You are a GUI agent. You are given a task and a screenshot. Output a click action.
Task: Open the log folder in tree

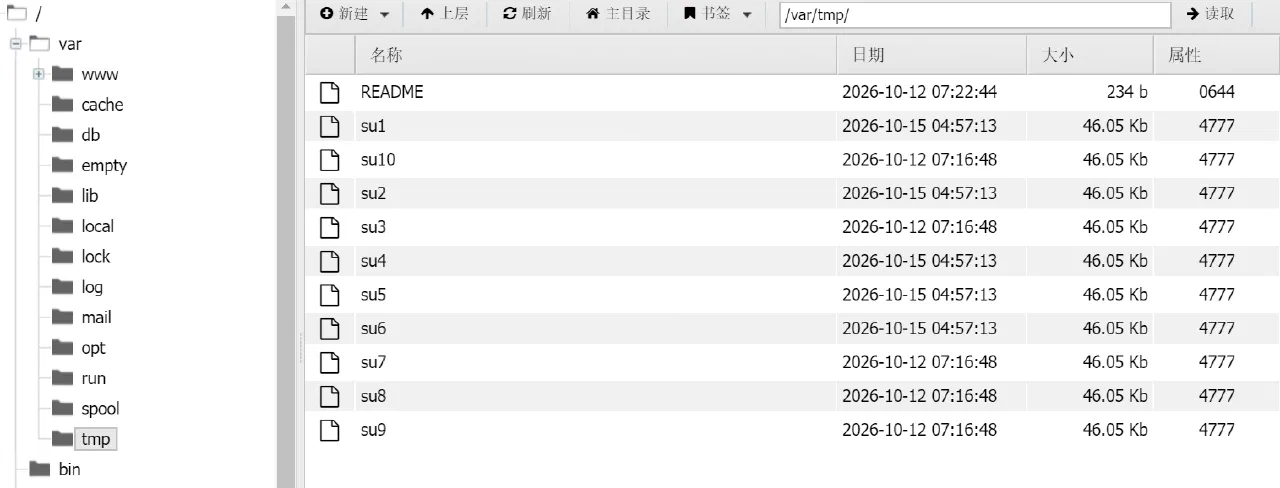92,287
